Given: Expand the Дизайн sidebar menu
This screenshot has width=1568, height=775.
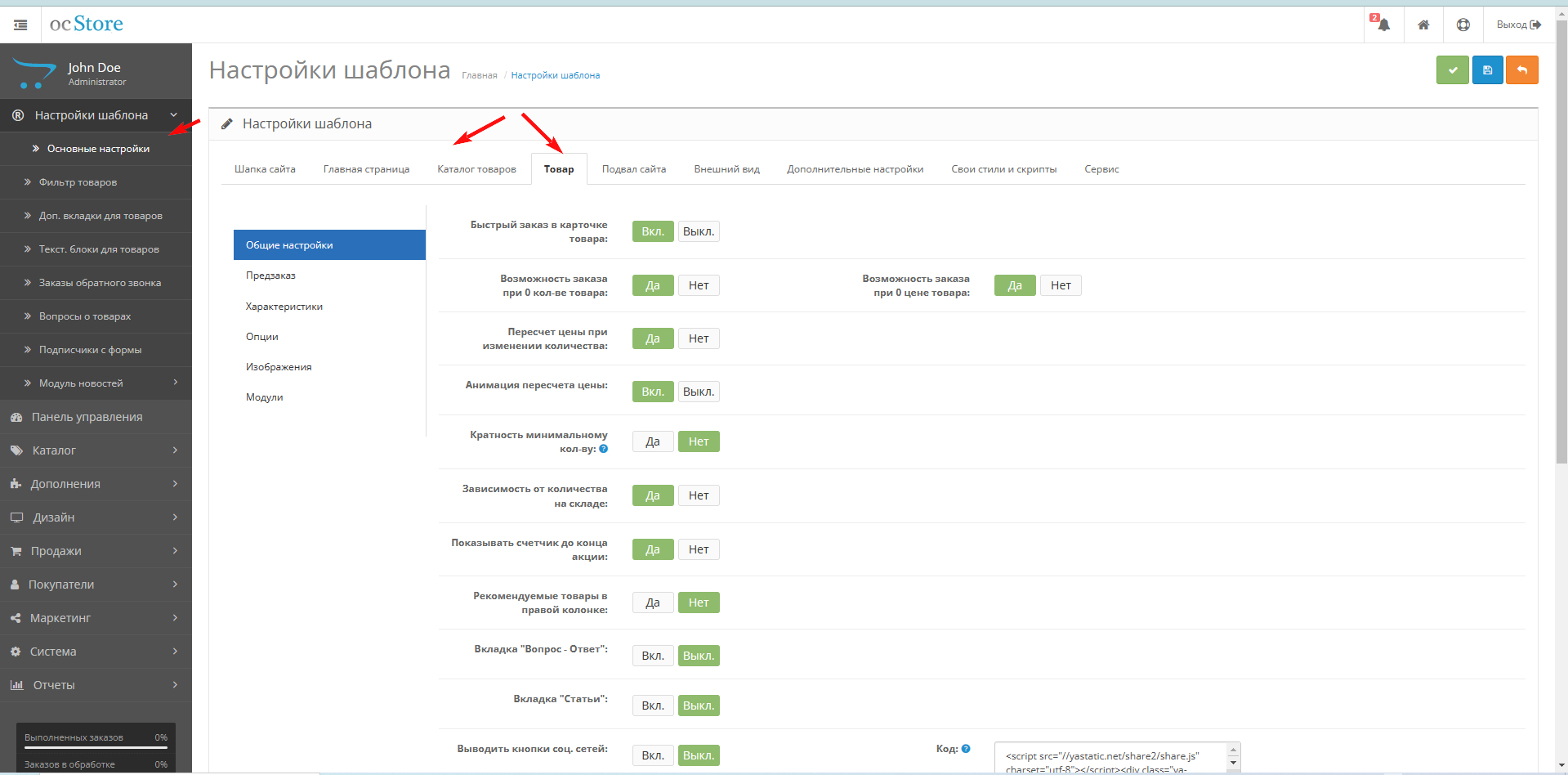Looking at the screenshot, I should click(x=96, y=517).
